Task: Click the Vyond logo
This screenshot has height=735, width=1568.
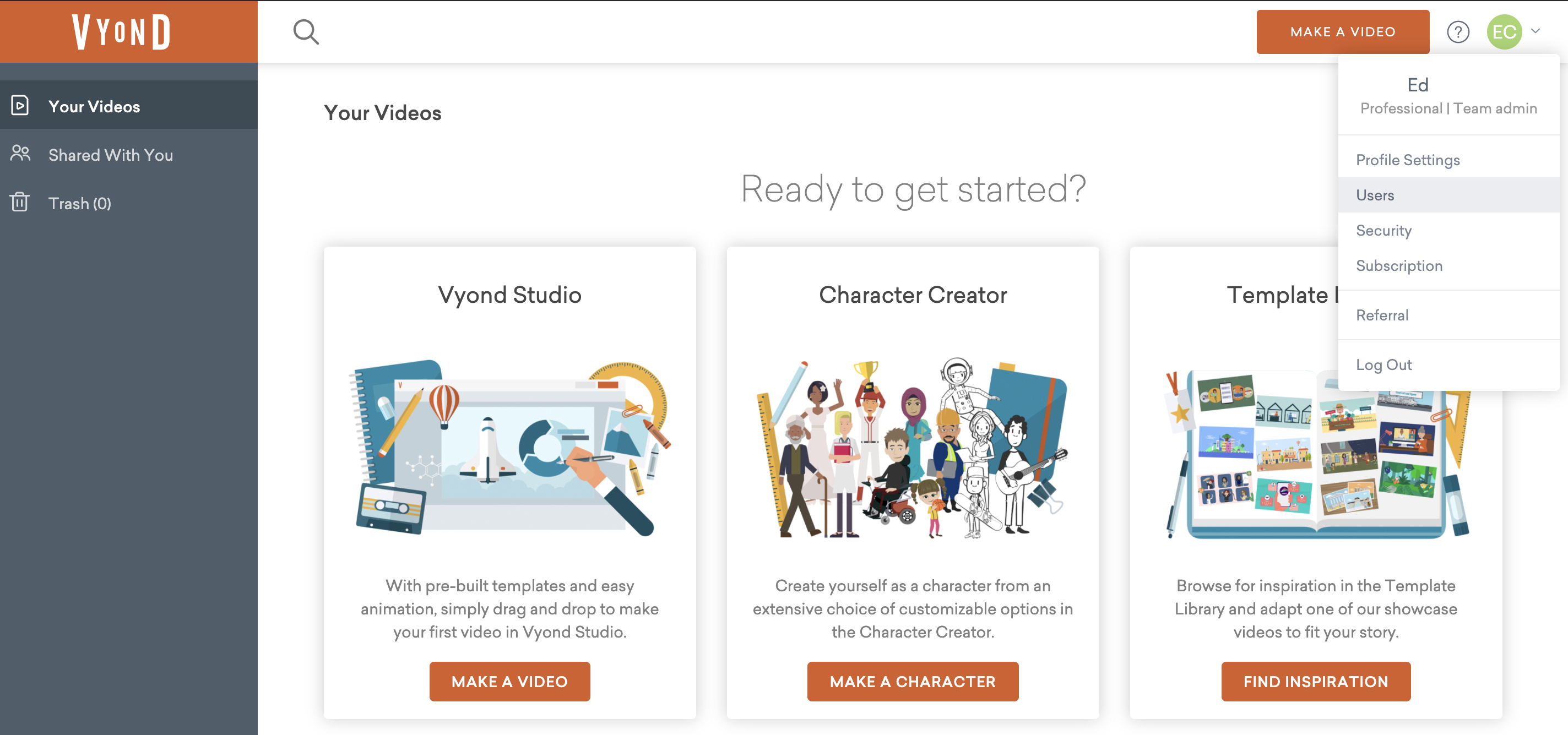Action: coord(121,31)
